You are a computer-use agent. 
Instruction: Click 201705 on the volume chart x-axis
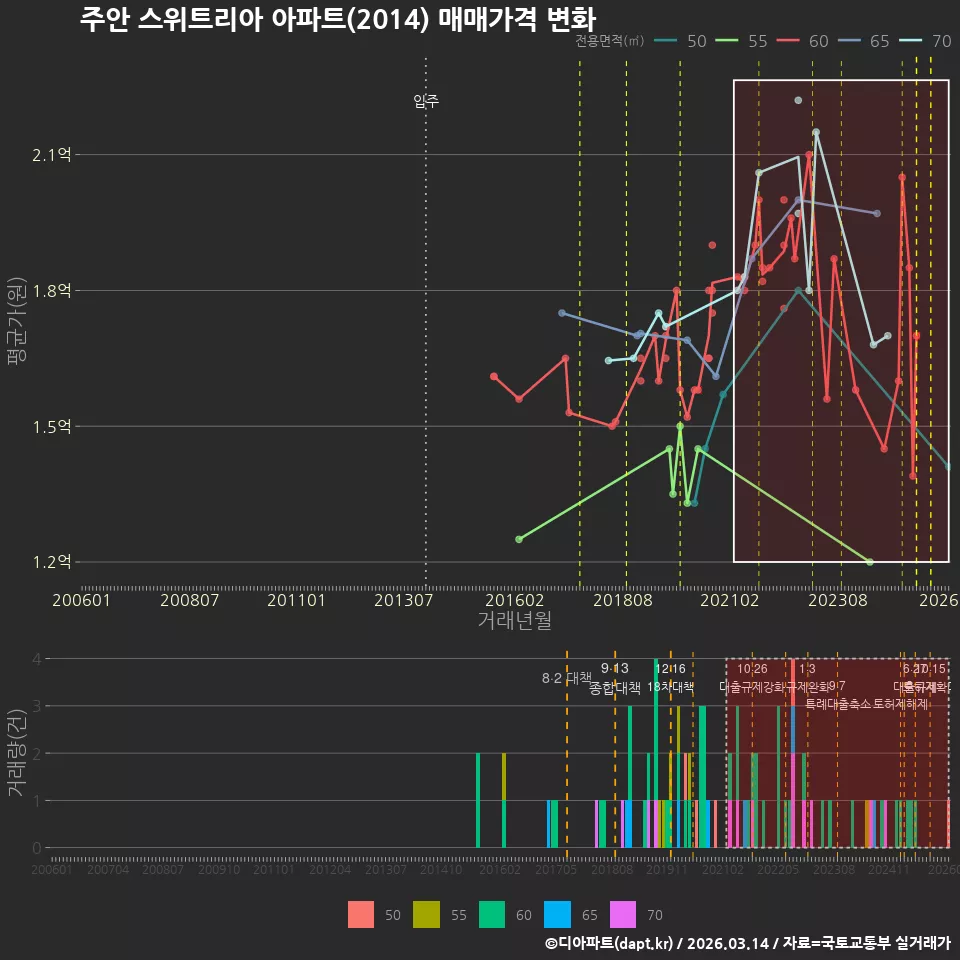556,869
